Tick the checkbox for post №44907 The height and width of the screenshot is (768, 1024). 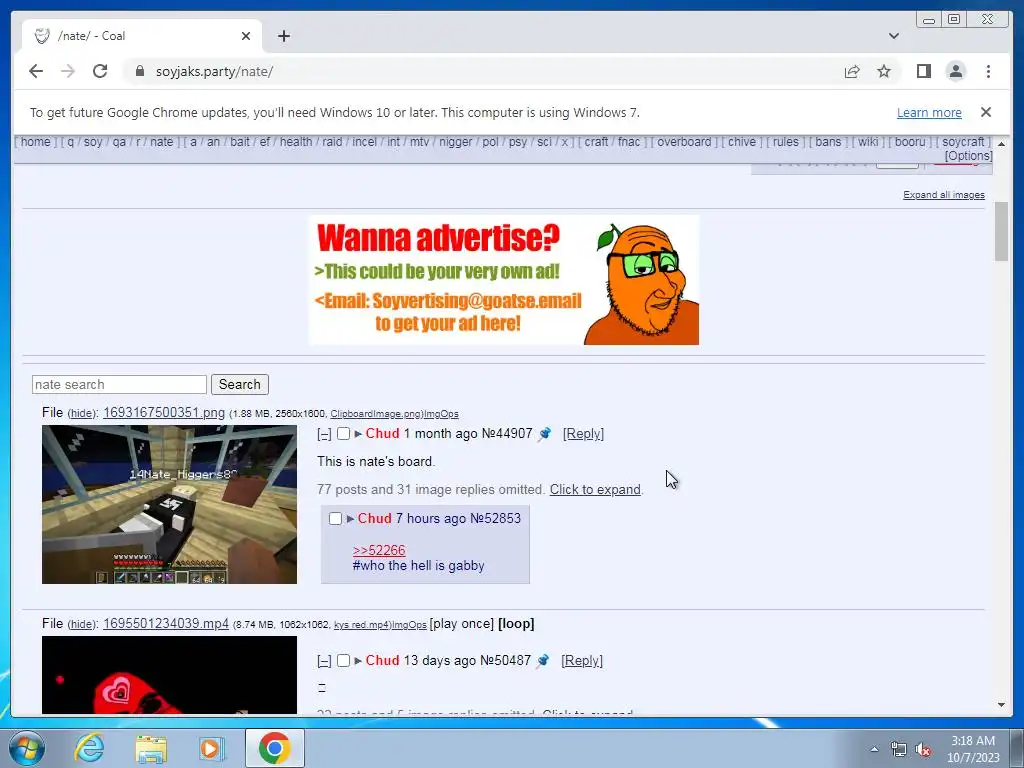344,434
